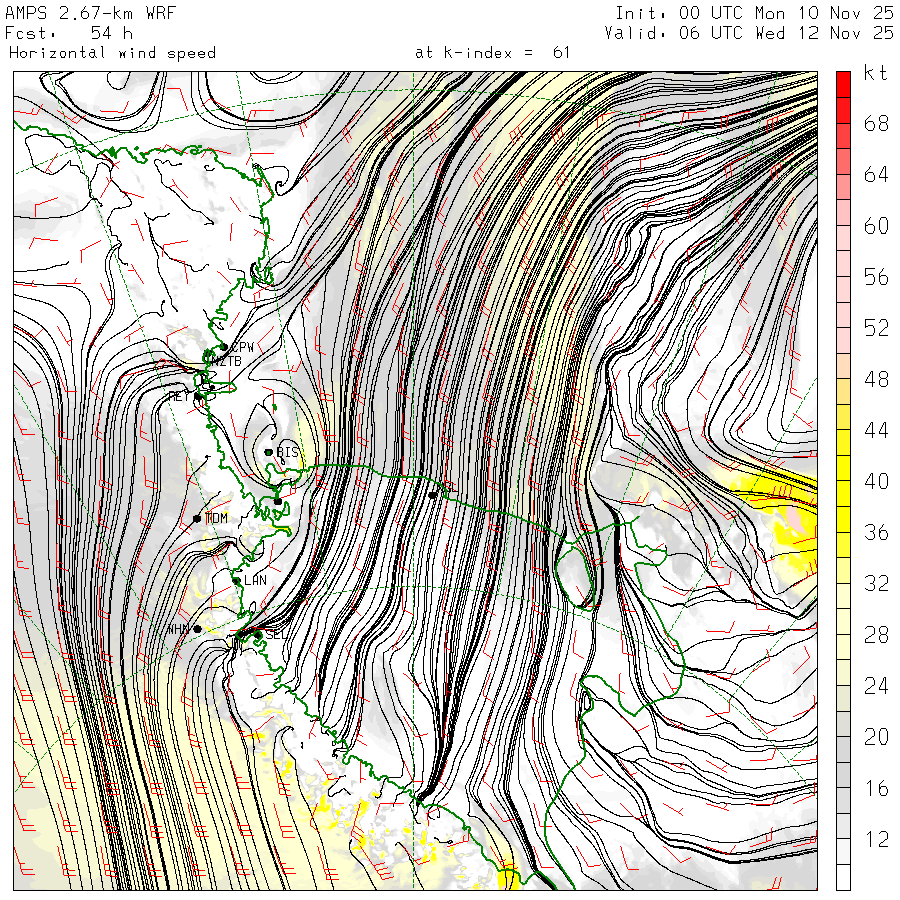Select the SEL station marker
900x900 pixels.
(x=258, y=634)
